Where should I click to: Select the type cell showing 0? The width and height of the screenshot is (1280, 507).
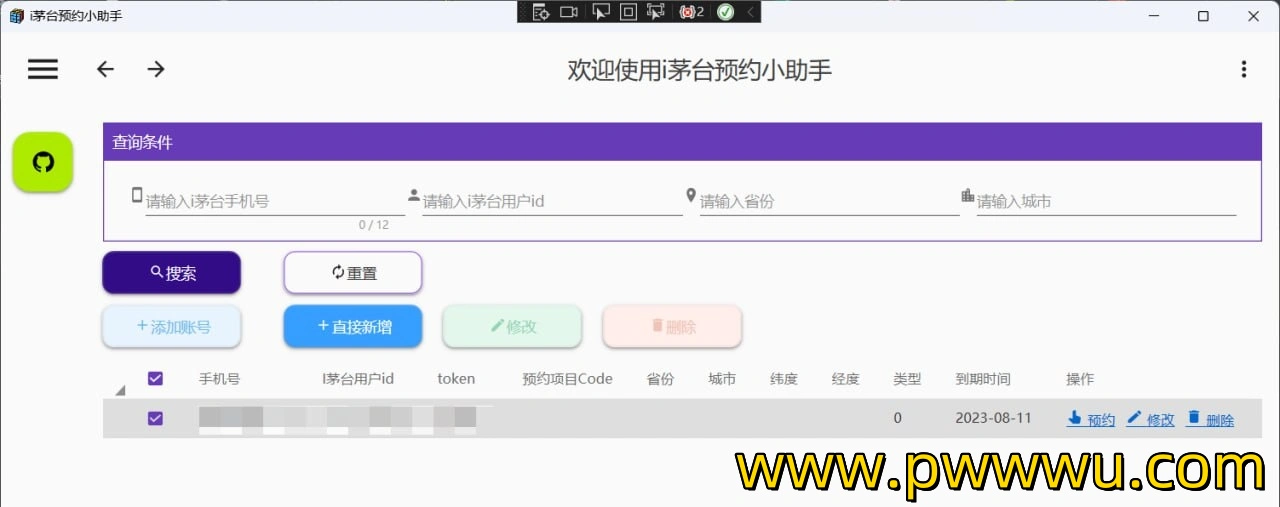897,418
